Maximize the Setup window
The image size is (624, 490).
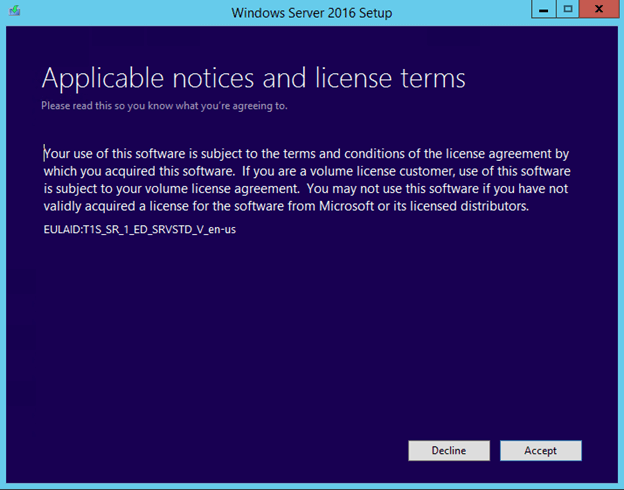567,9
